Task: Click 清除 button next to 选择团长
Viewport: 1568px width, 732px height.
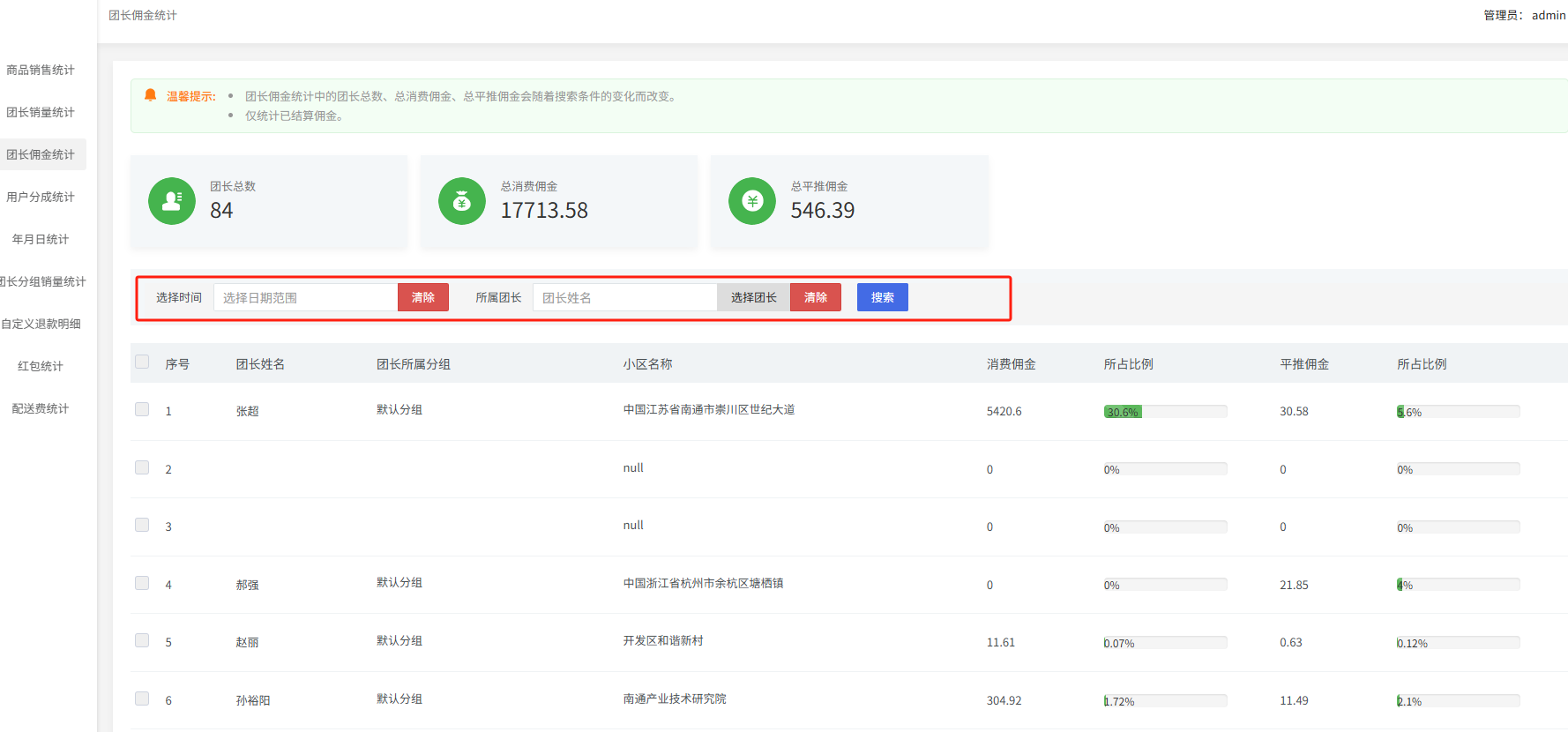Action: coord(815,297)
